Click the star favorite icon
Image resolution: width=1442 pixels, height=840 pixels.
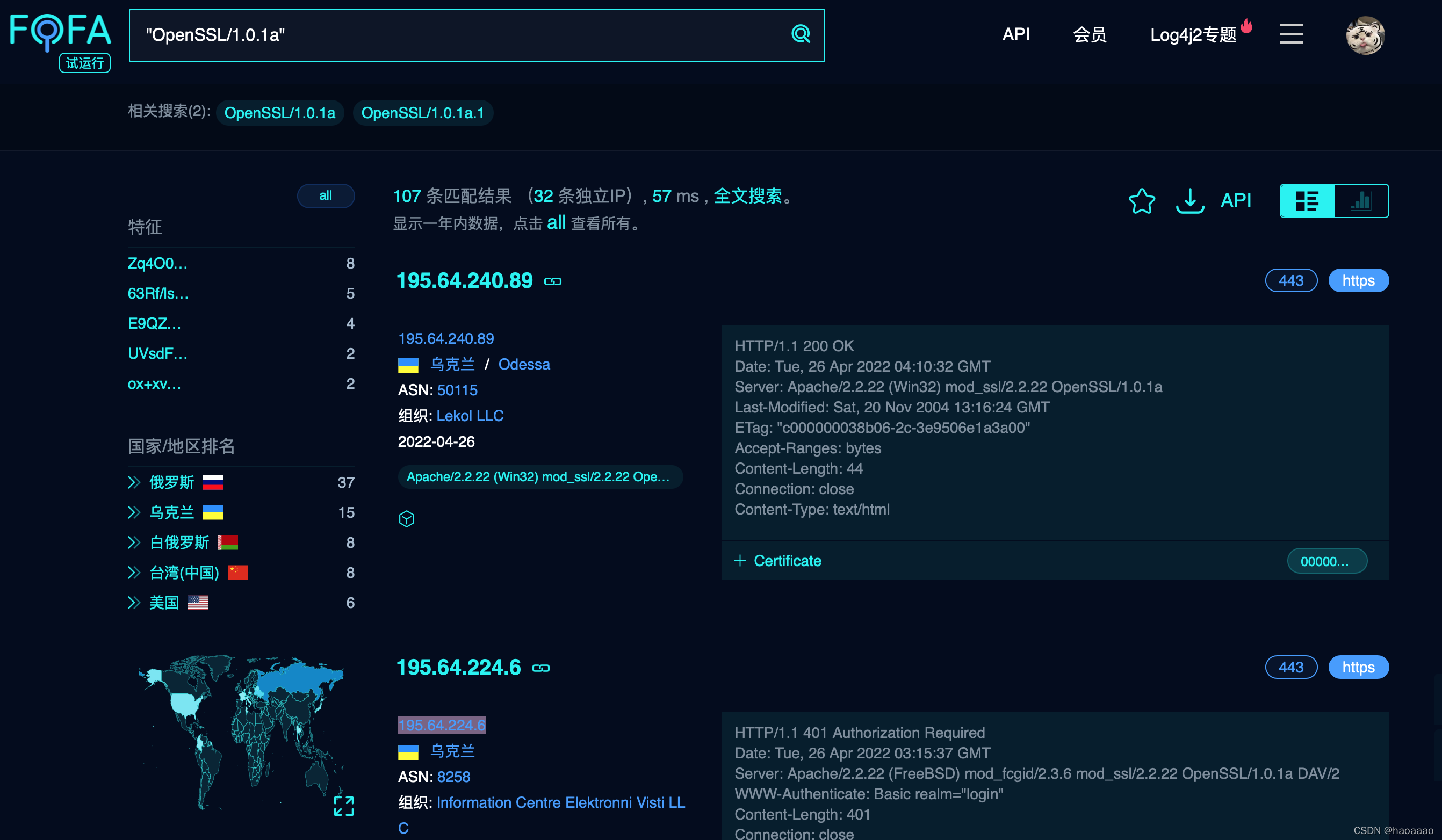click(1142, 201)
